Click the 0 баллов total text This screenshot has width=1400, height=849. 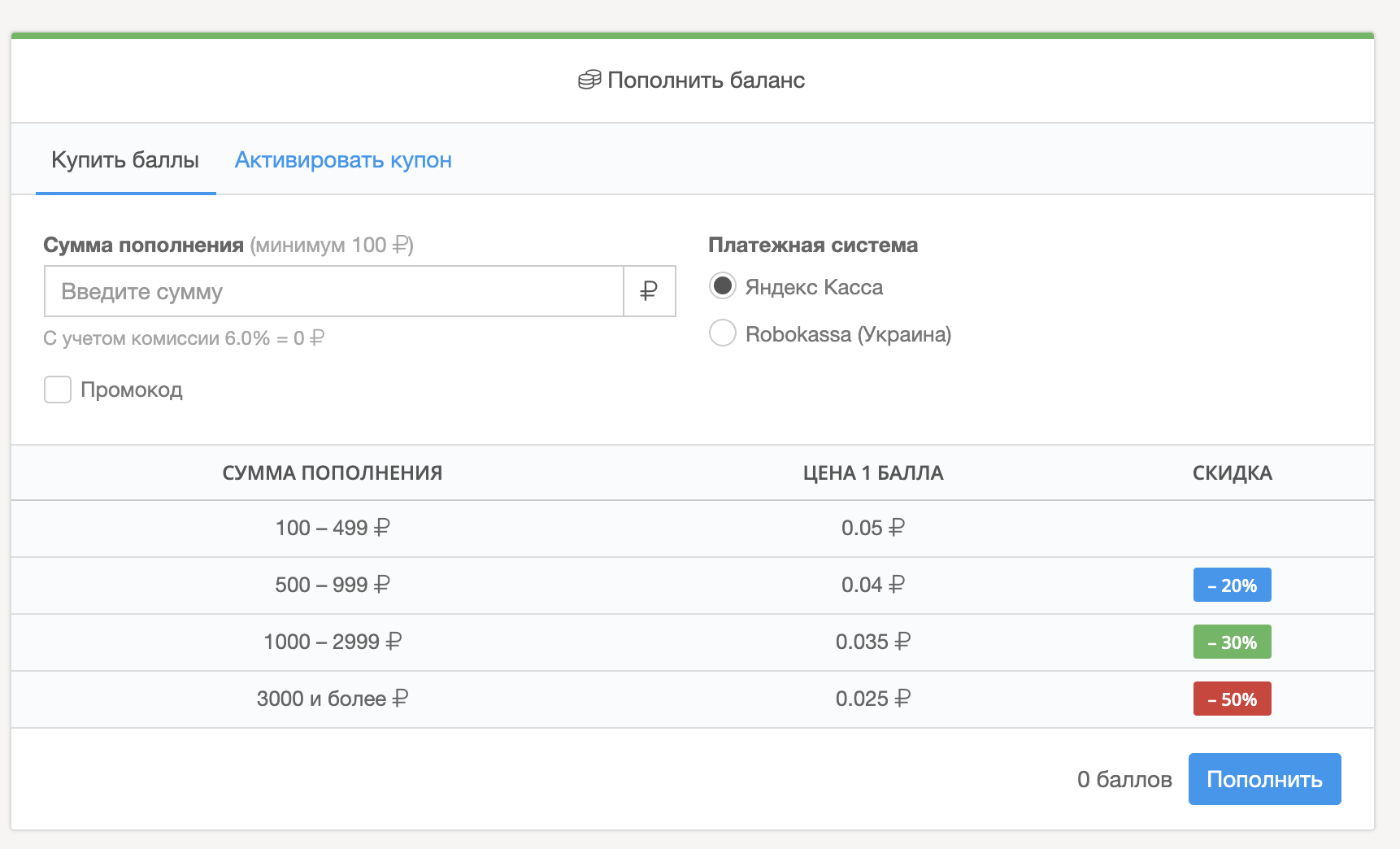(x=1124, y=779)
